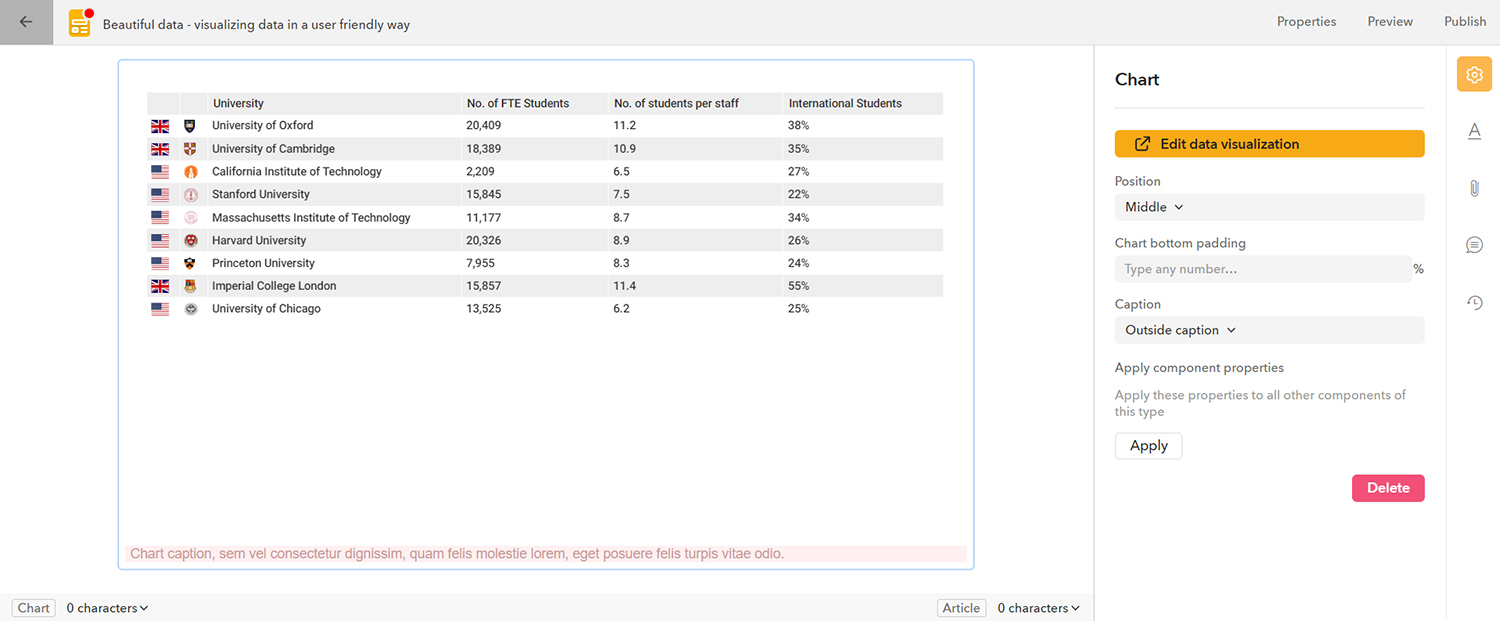1500x621 pixels.
Task: Click the Stanford University seal icon
Action: [x=191, y=195]
